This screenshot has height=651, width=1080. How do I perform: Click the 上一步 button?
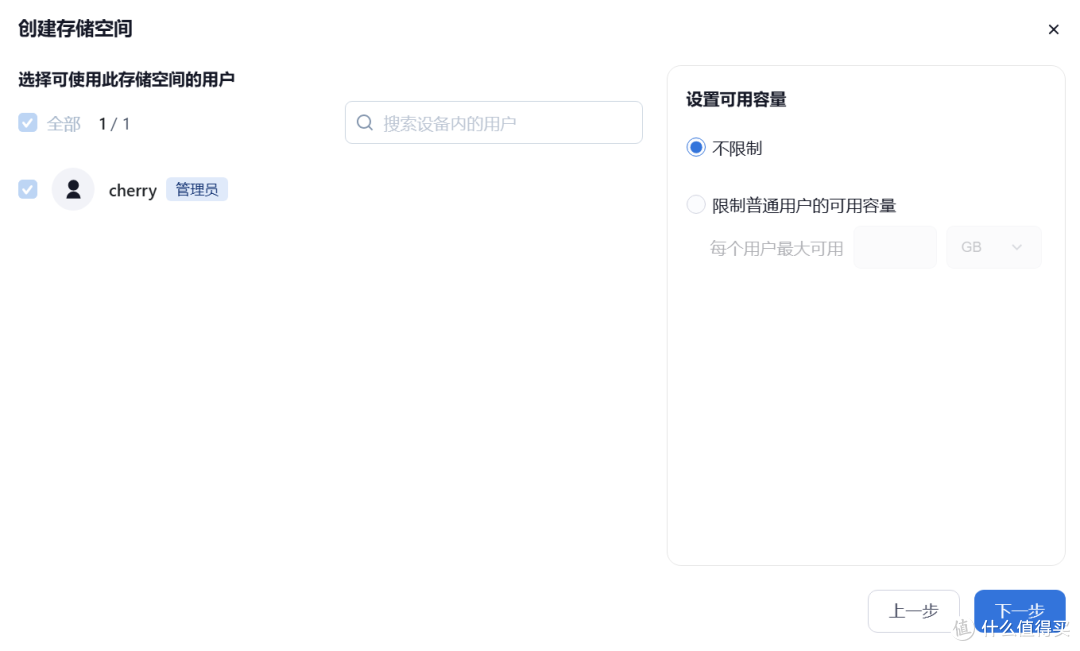(x=913, y=611)
